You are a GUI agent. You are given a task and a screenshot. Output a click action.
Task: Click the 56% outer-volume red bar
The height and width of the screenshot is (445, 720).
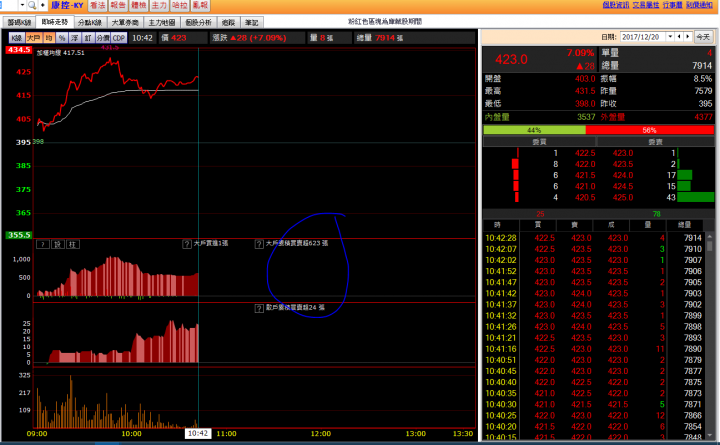650,130
